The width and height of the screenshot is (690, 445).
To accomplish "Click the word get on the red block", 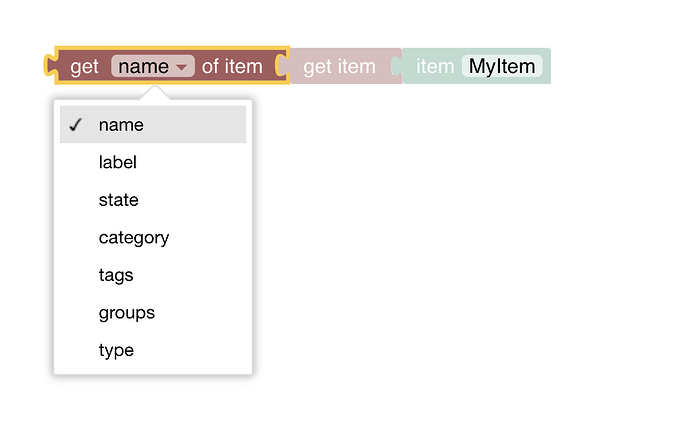I will (85, 67).
